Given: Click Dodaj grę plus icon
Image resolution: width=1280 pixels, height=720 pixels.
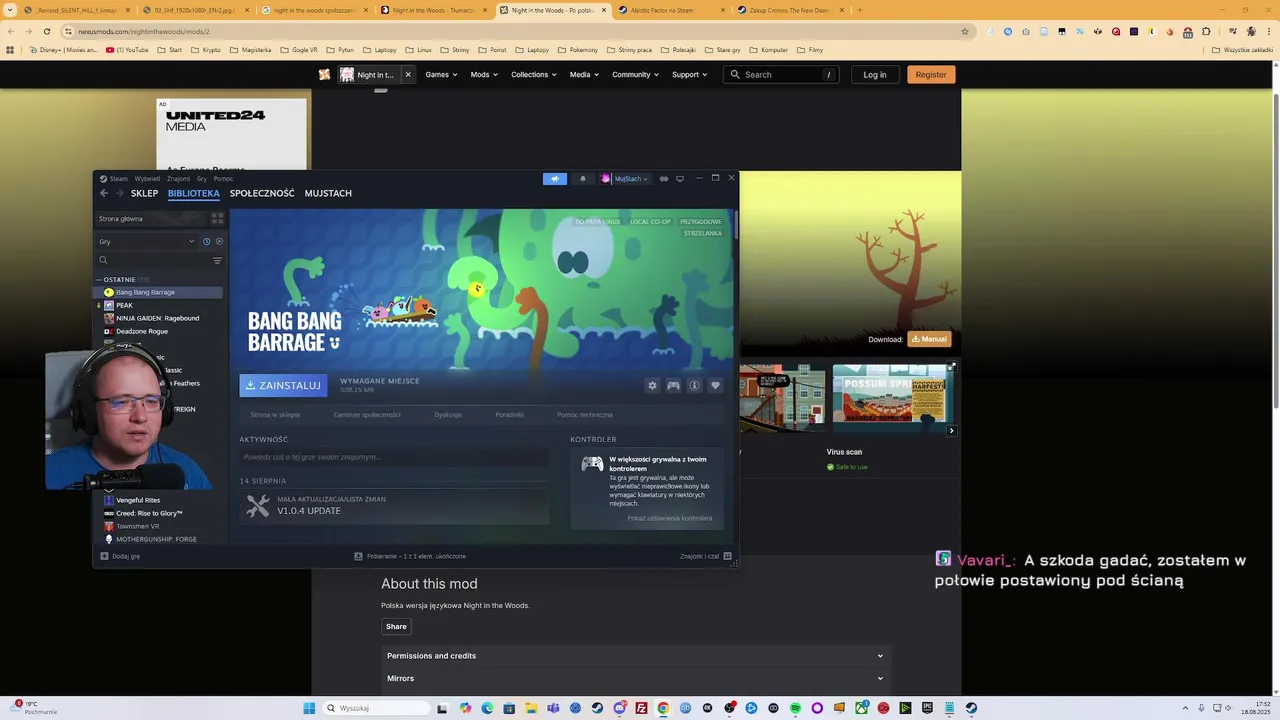Looking at the screenshot, I should [x=104, y=556].
